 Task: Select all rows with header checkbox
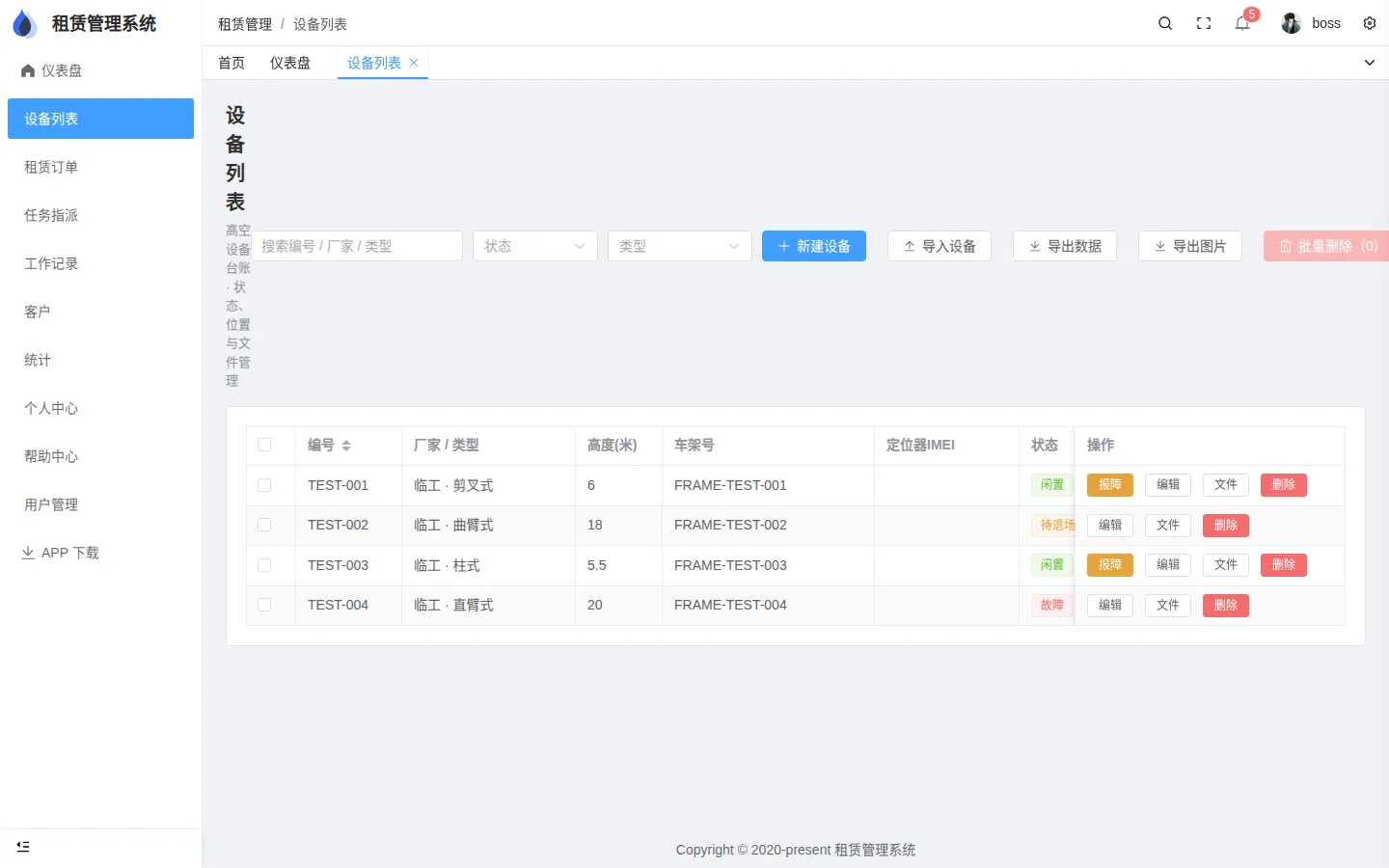[264, 445]
